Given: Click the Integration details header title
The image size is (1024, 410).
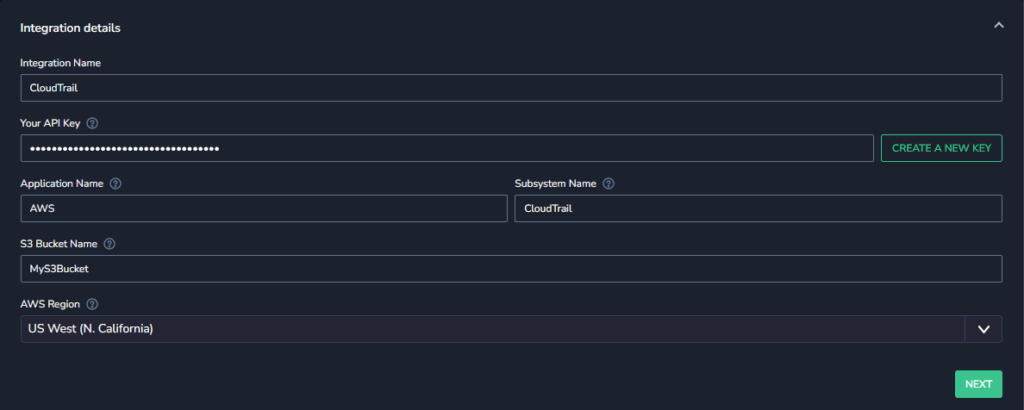Looking at the screenshot, I should pos(70,28).
